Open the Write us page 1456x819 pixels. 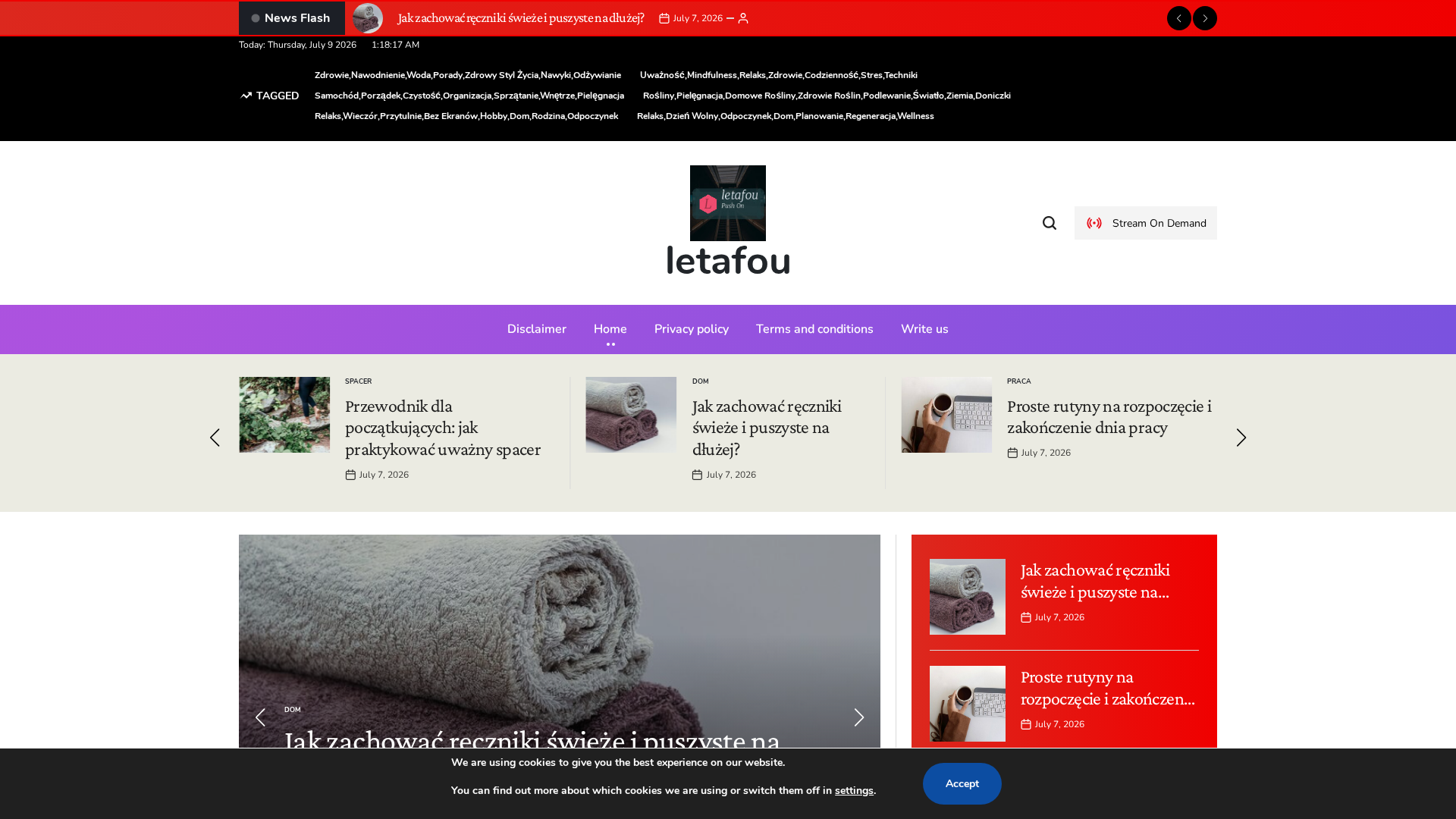click(924, 329)
